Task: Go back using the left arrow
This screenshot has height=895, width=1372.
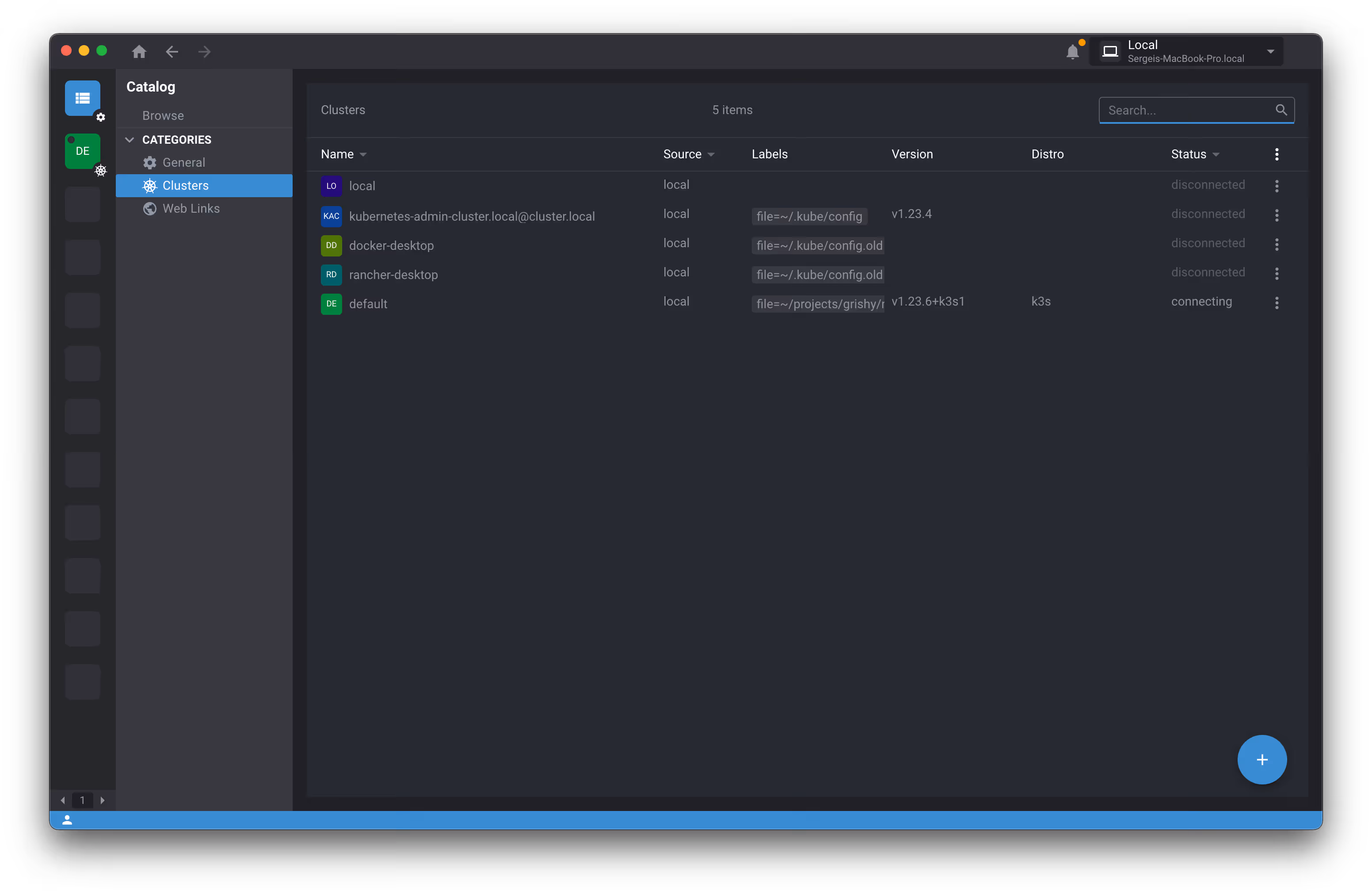Action: (x=172, y=52)
